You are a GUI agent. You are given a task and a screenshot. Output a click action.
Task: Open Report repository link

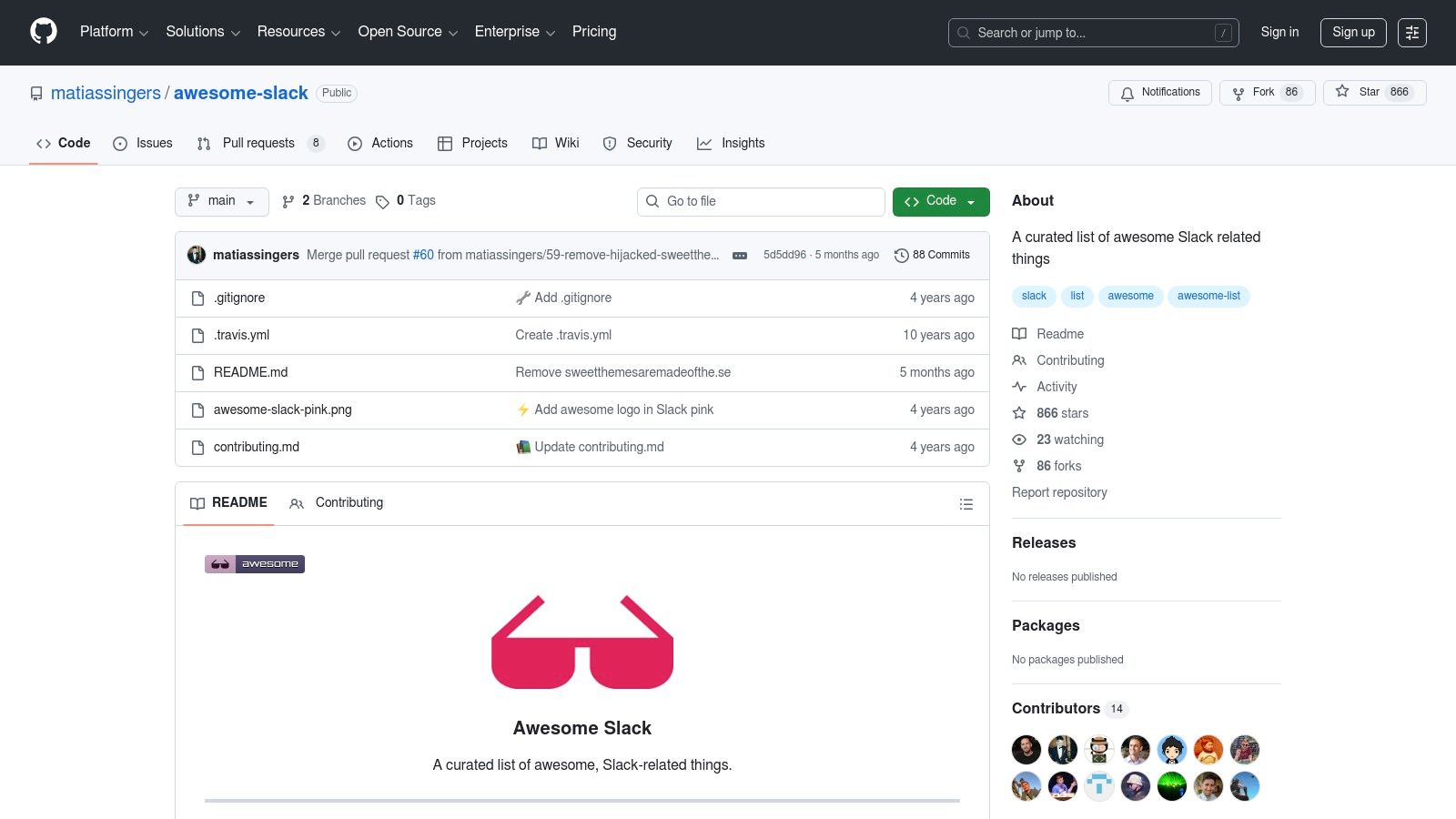point(1059,492)
